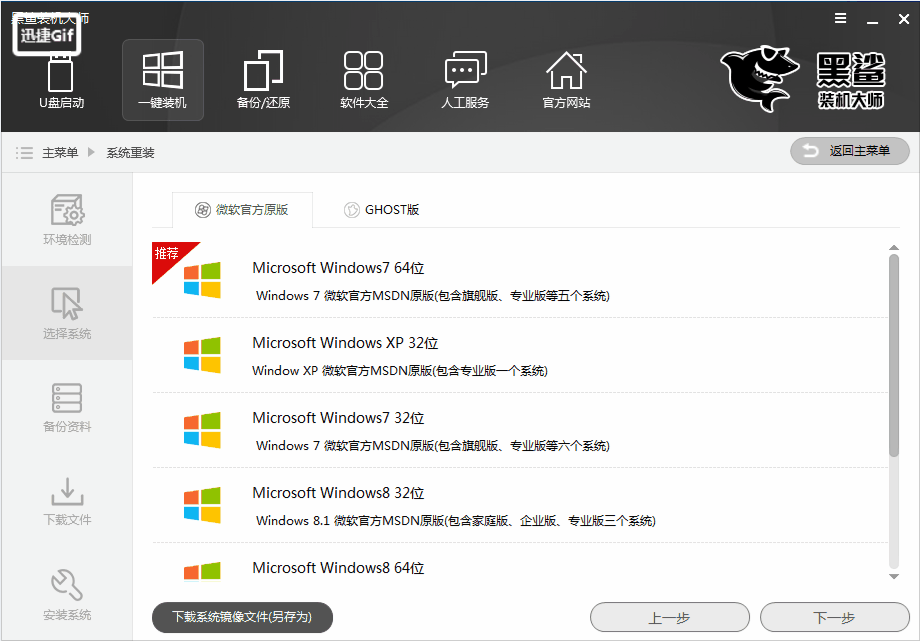920x641 pixels.
Task: Open the 备份/还原 section
Action: click(x=263, y=80)
